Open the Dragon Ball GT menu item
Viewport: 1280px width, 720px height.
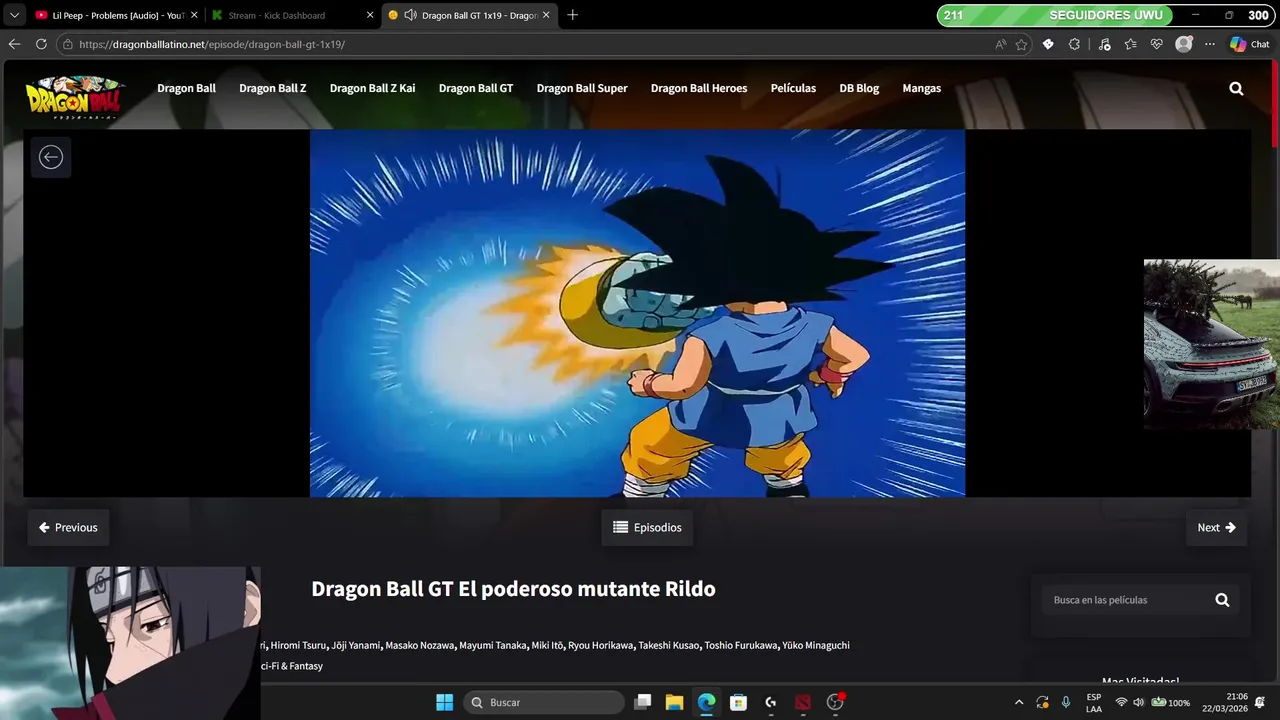[x=476, y=88]
